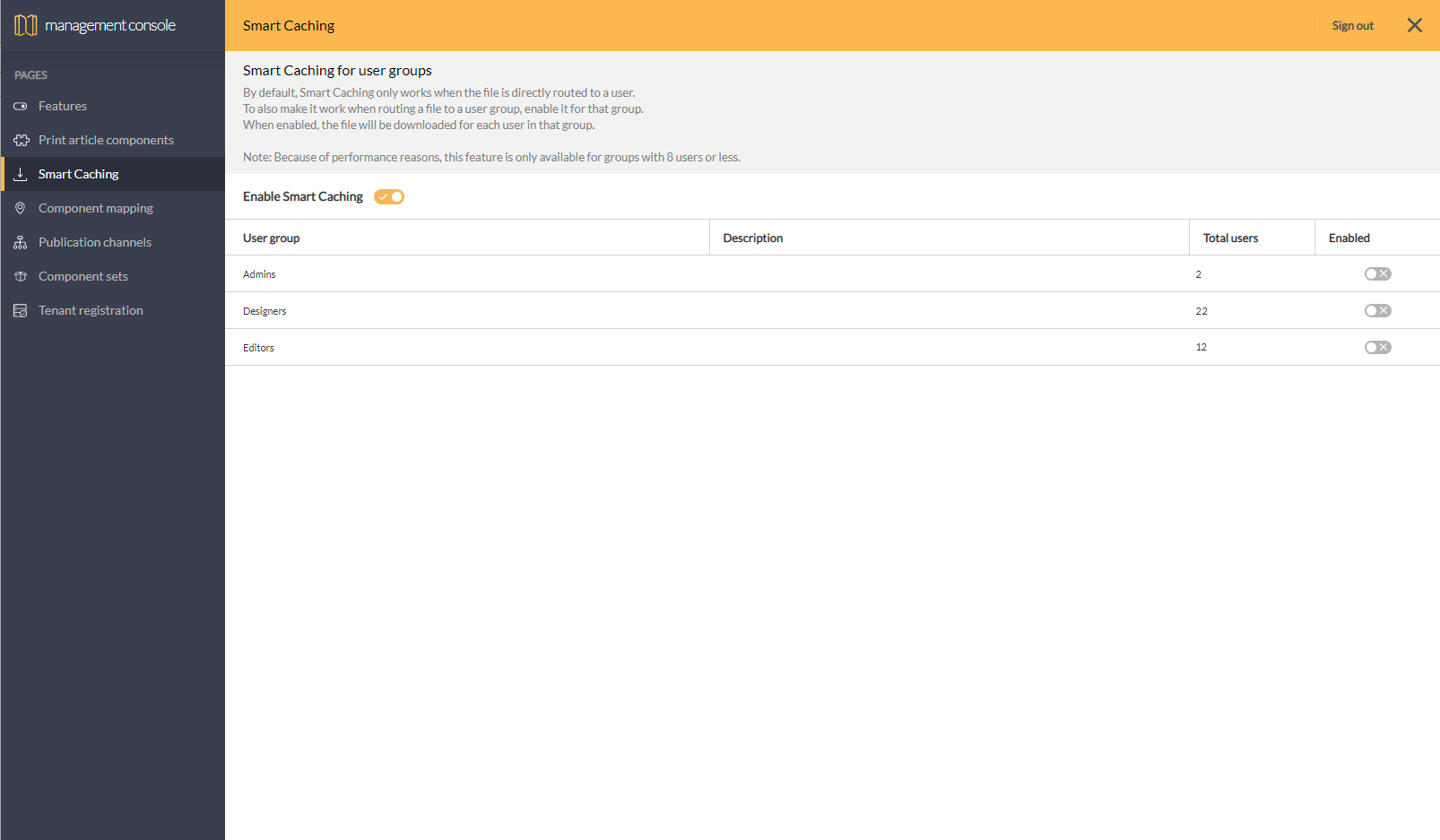Click the Smart Caching header title
Image resolution: width=1440 pixels, height=840 pixels.
[x=289, y=26]
